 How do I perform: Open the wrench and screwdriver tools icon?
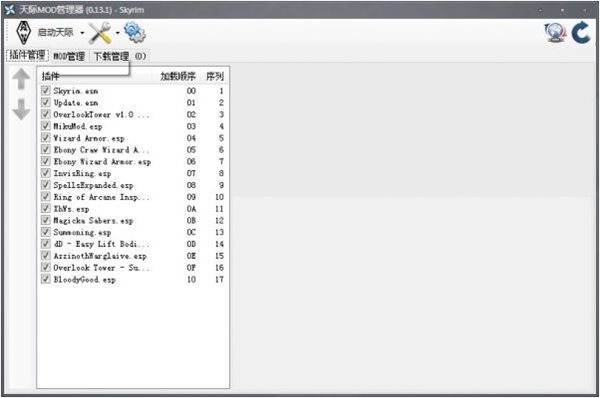click(x=100, y=33)
